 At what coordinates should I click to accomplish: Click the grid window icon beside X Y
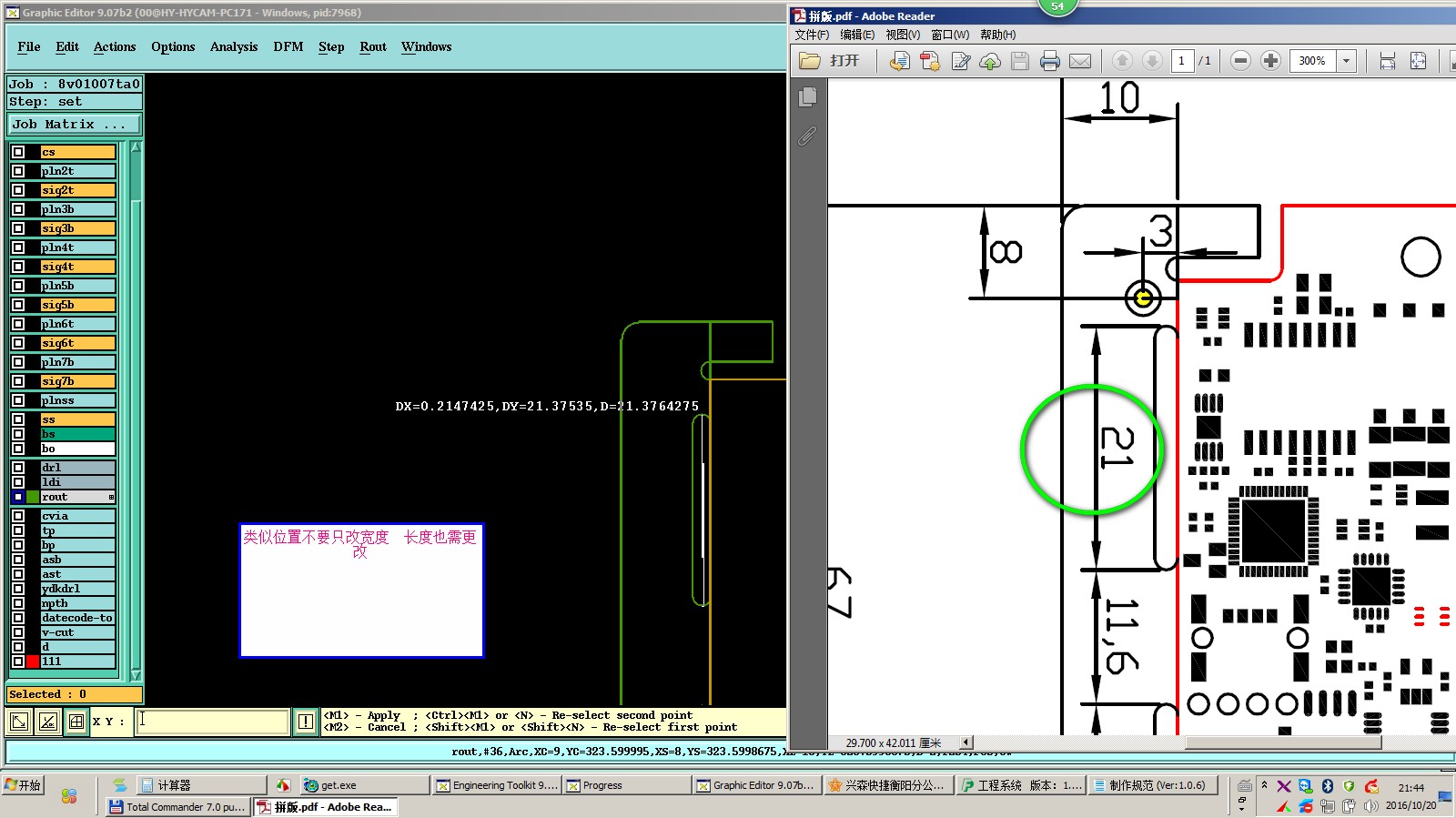[x=76, y=722]
